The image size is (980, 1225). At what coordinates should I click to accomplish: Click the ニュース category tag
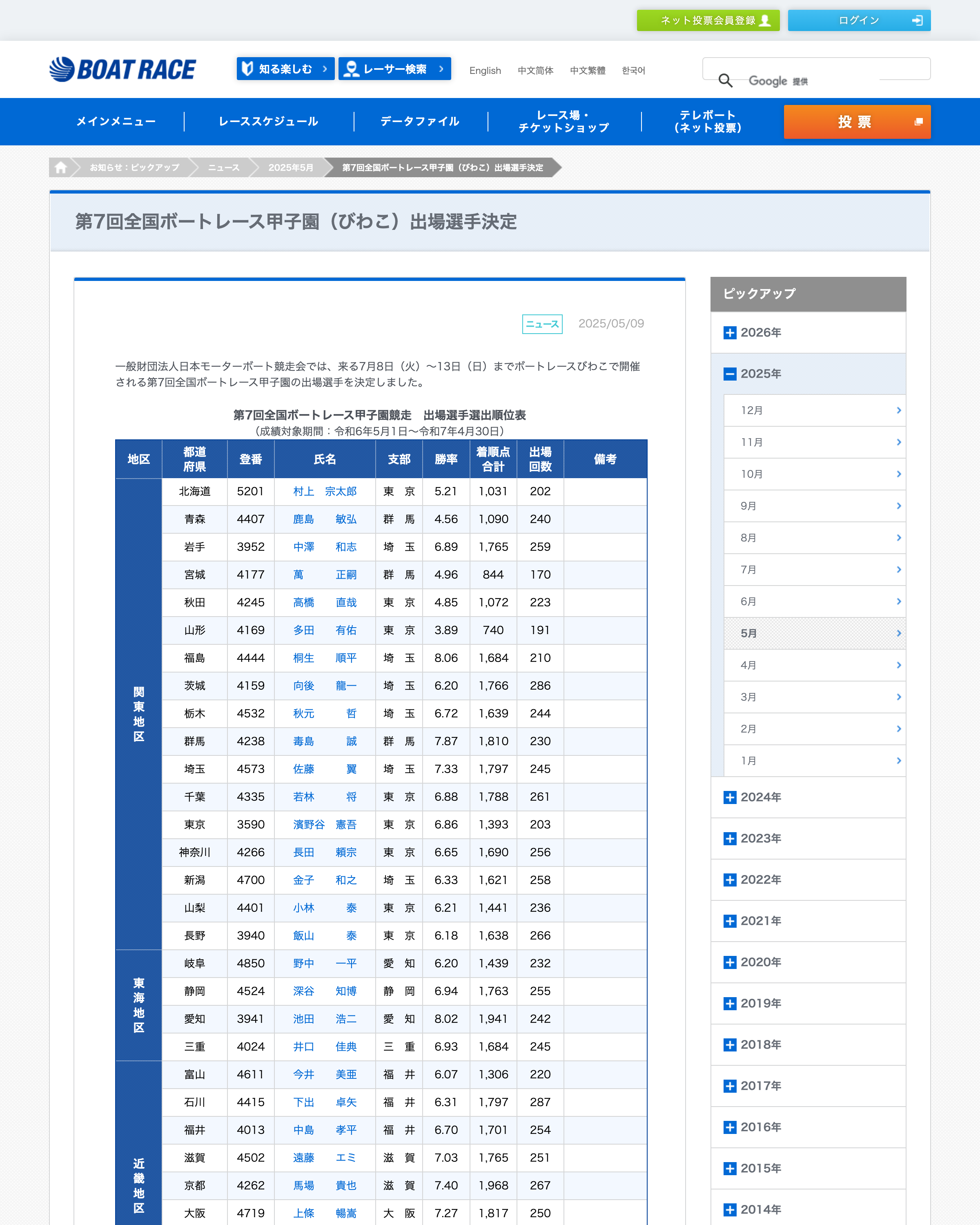coord(542,324)
